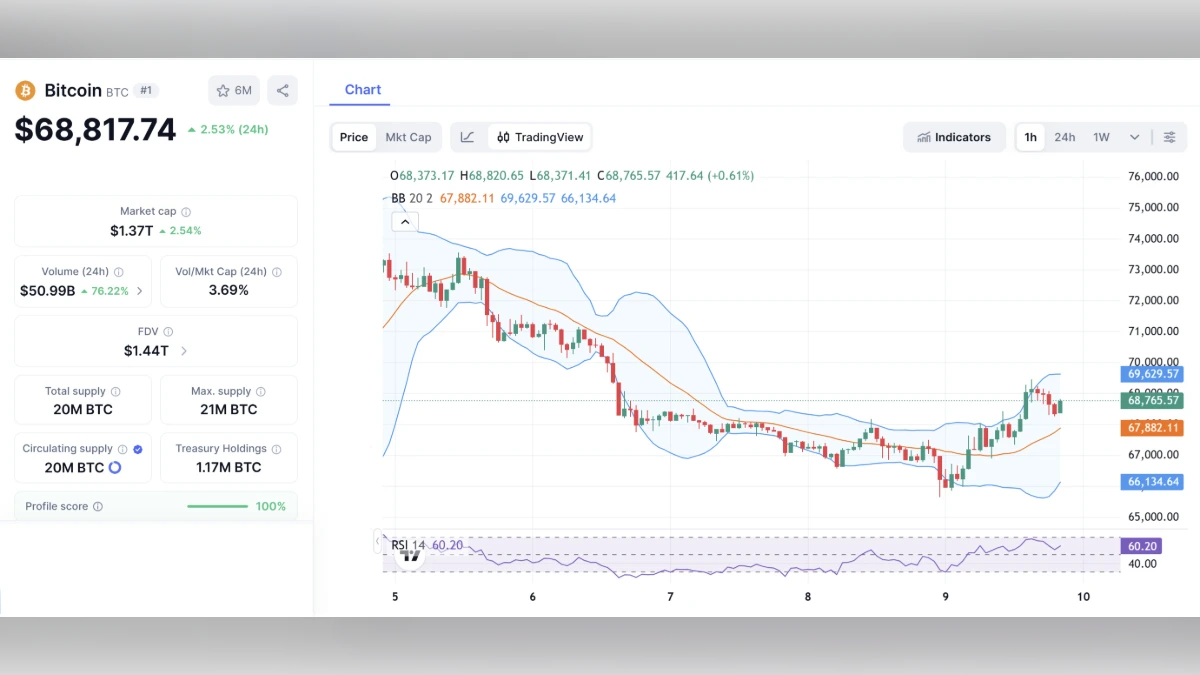
Task: Click the Profile score progress bar
Action: 217,506
